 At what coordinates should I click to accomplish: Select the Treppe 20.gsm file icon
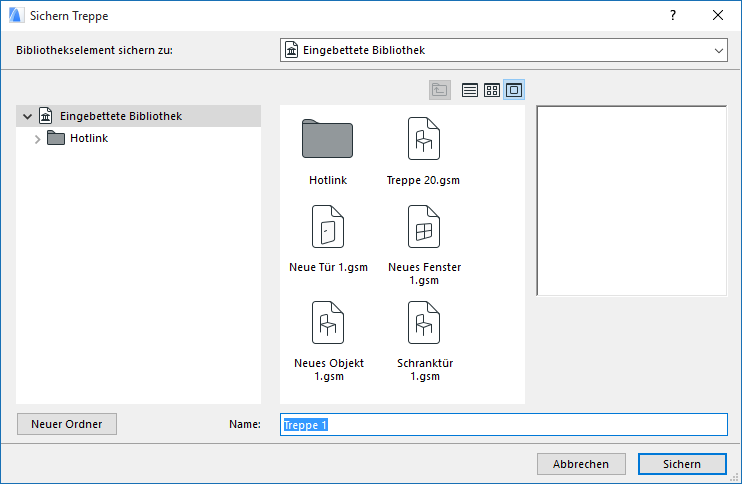coord(424,138)
